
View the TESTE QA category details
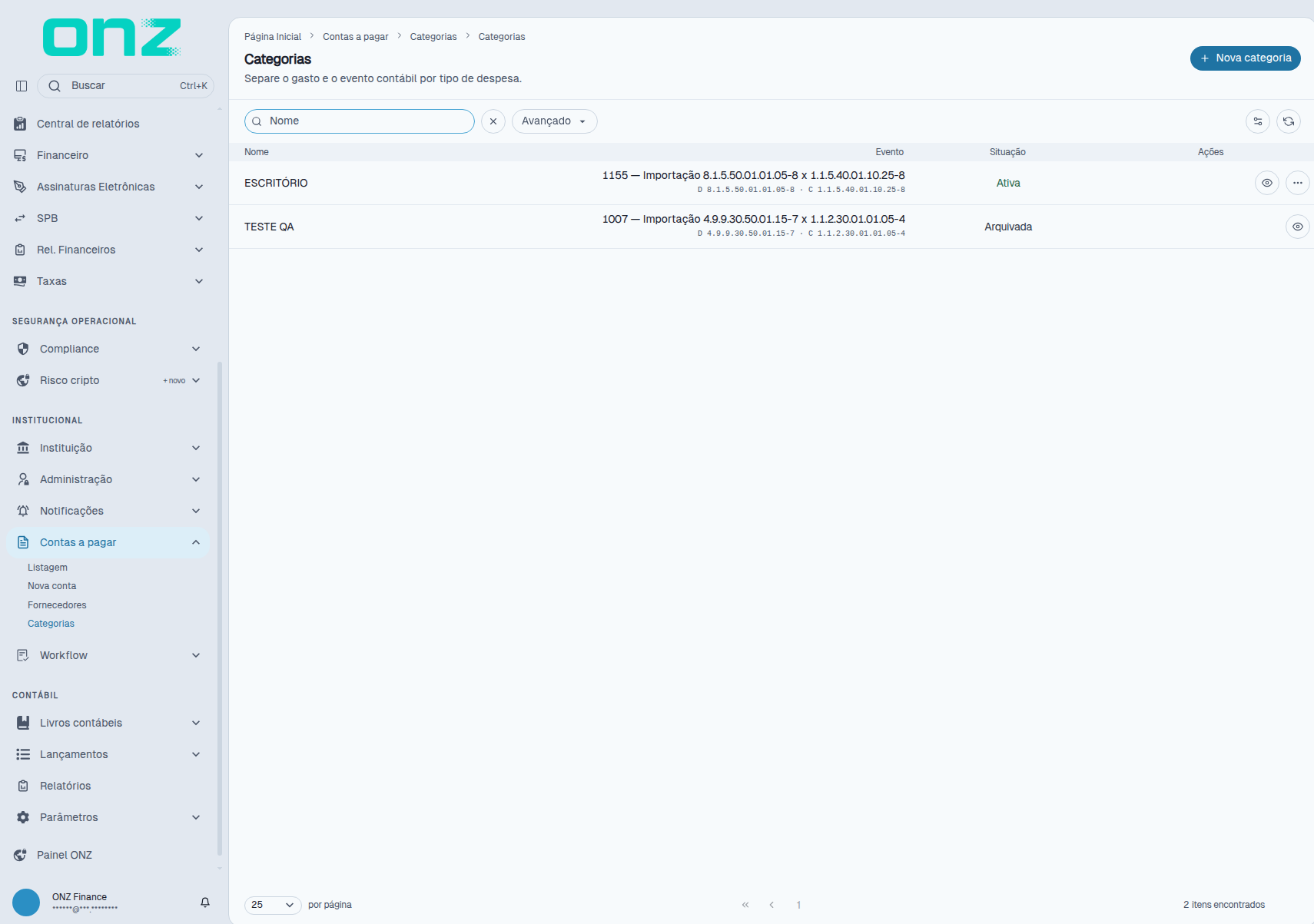(1298, 227)
